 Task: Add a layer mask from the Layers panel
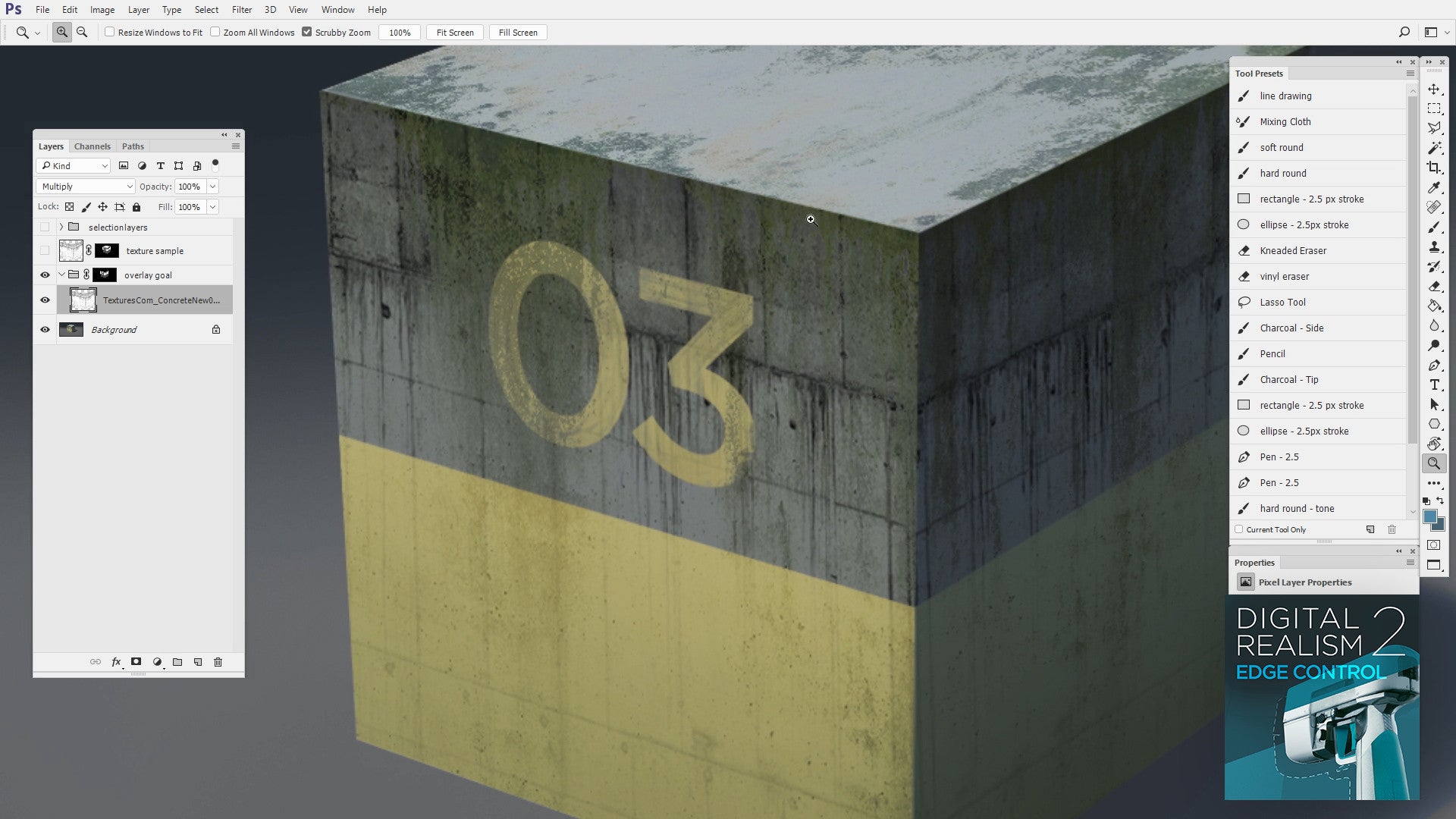coord(136,661)
